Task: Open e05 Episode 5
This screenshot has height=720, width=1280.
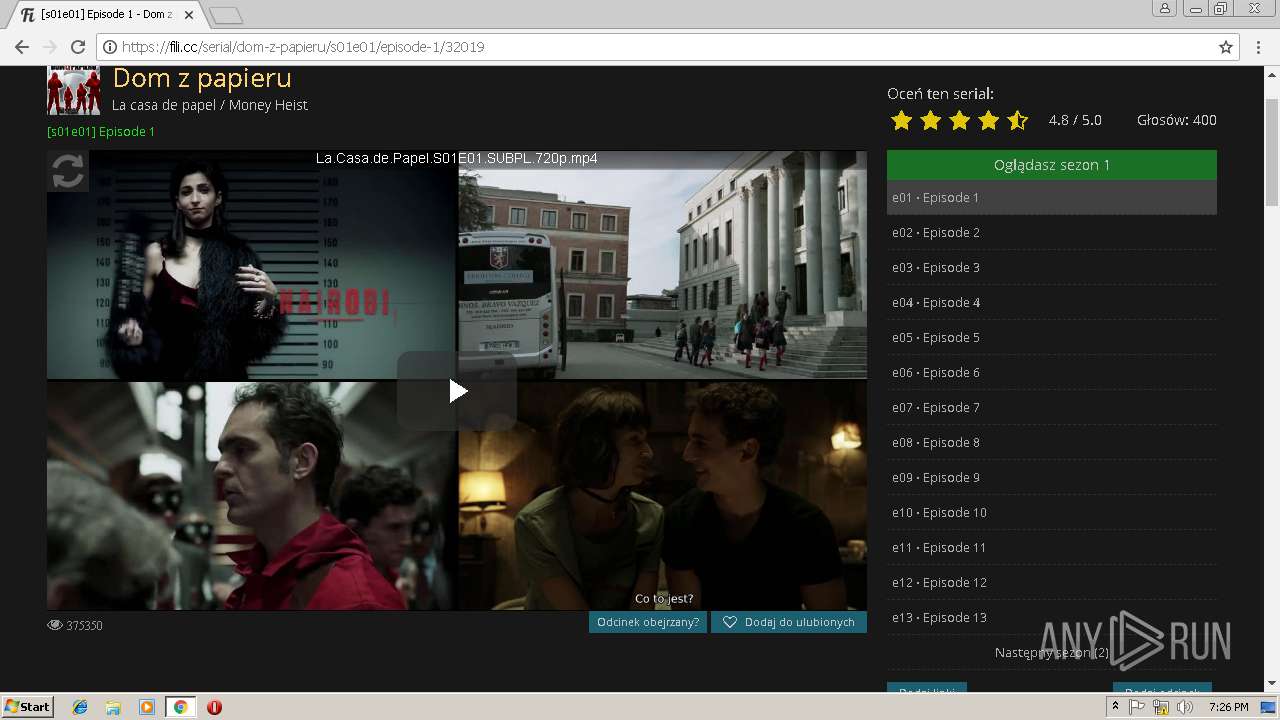Action: [x=1052, y=337]
